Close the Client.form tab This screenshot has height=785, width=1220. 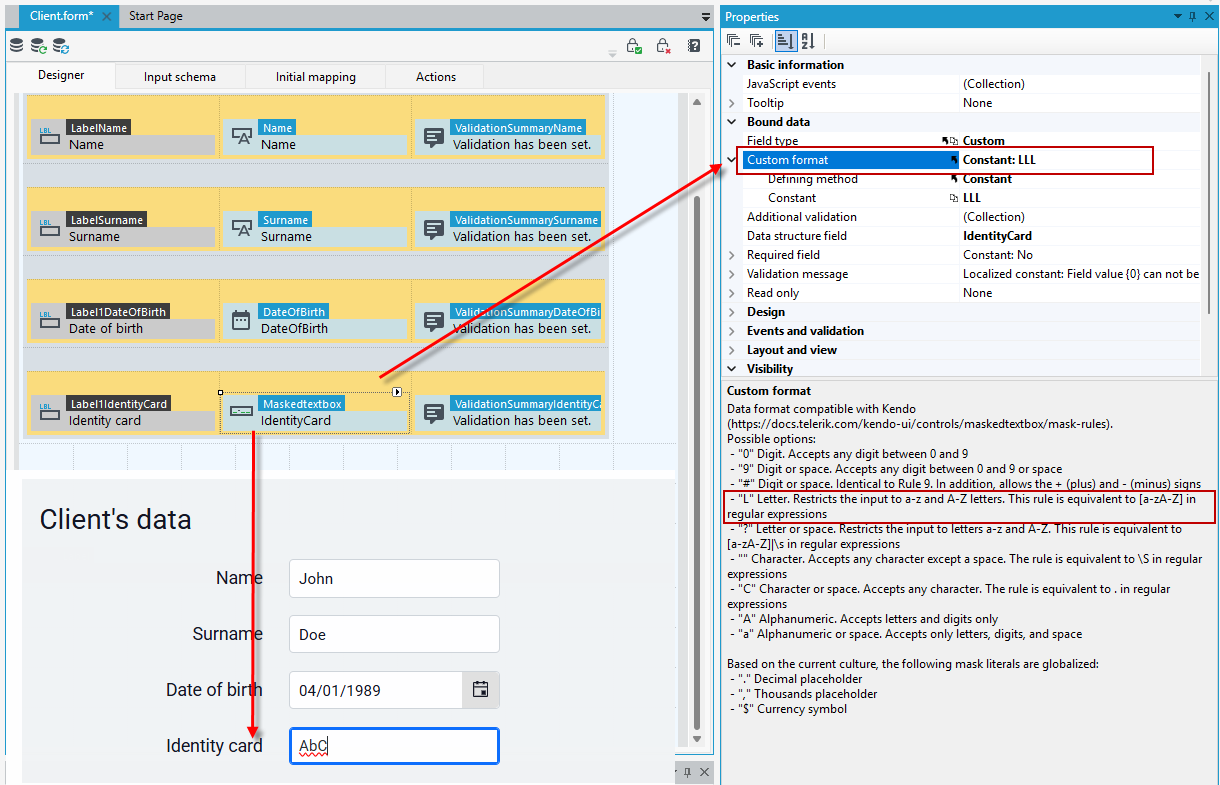(107, 17)
